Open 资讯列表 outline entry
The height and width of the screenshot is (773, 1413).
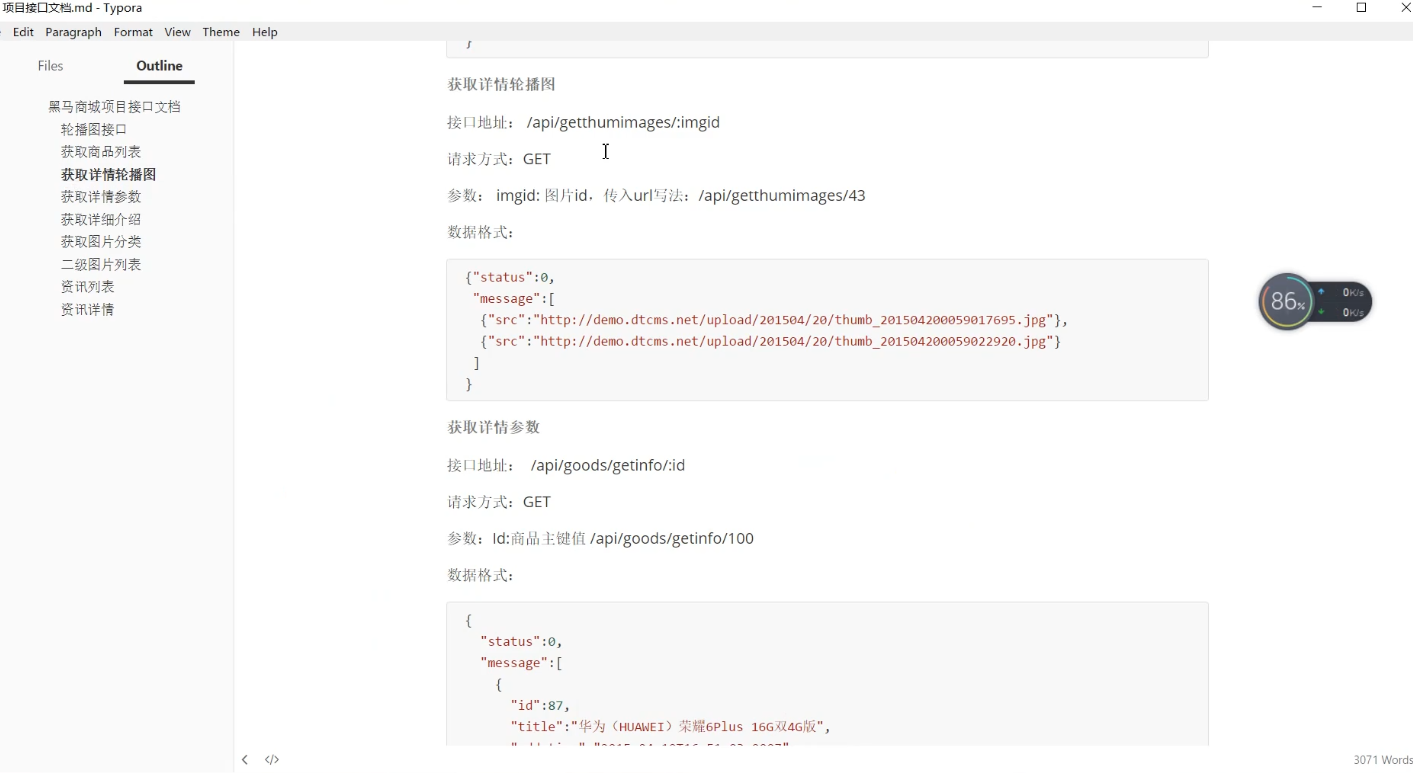[x=88, y=287]
